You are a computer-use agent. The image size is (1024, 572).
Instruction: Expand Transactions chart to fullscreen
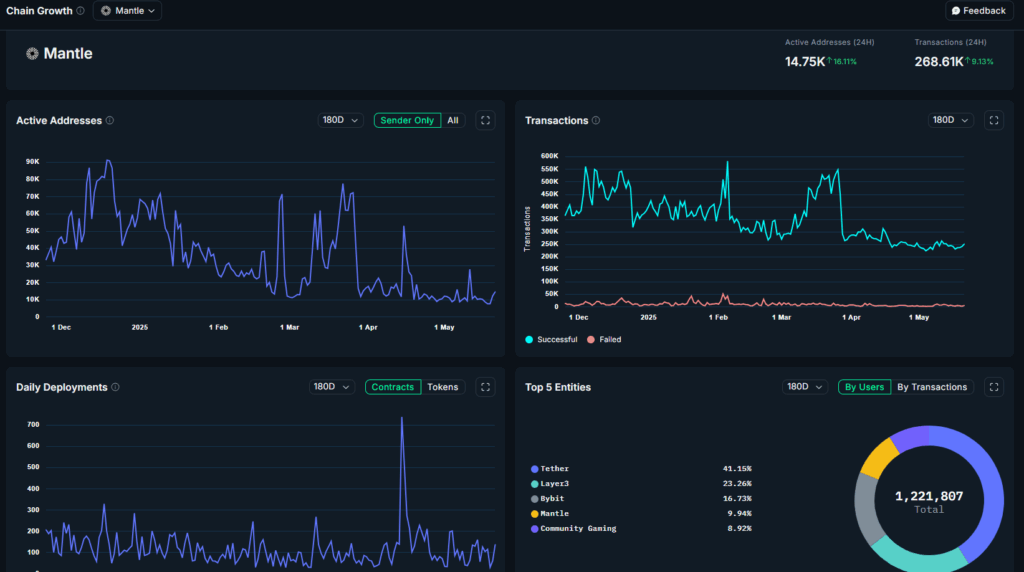994,120
